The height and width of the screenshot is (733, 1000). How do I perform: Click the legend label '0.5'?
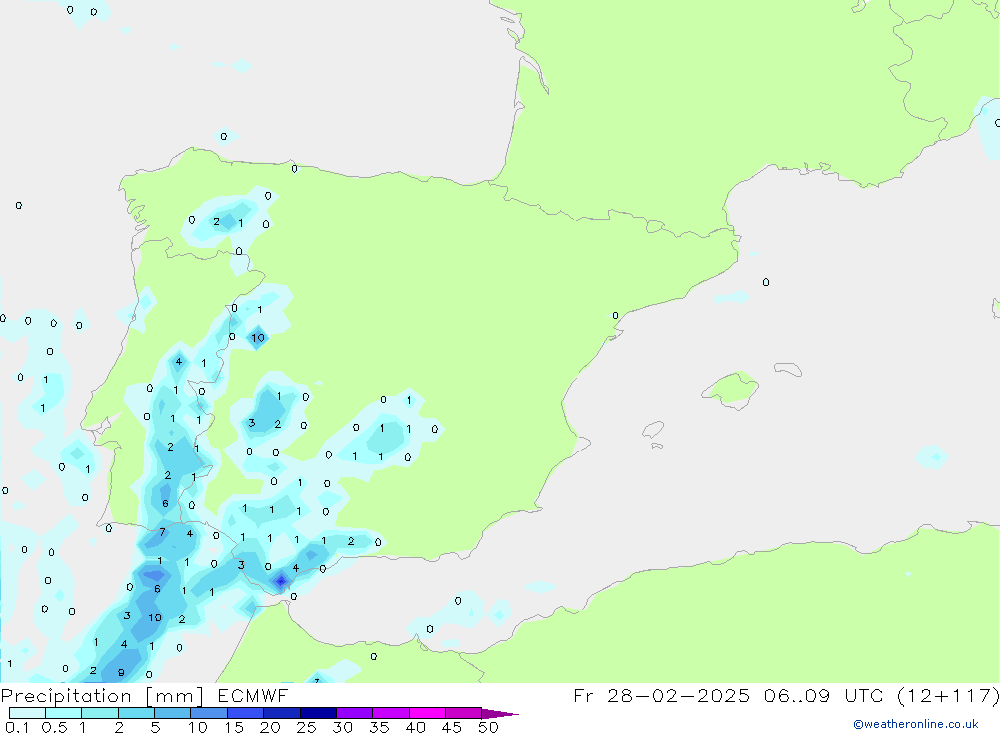coord(55,727)
